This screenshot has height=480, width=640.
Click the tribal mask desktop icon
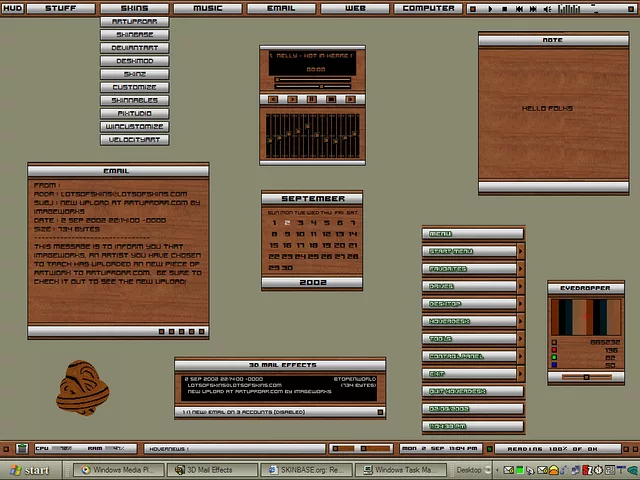click(82, 387)
